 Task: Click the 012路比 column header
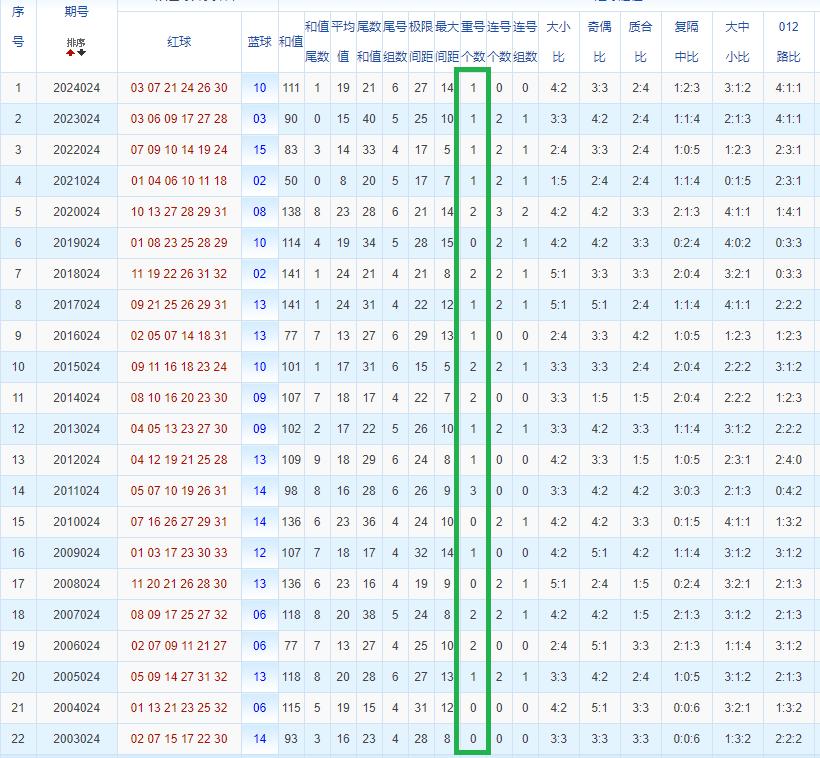pyautogui.click(x=788, y=41)
